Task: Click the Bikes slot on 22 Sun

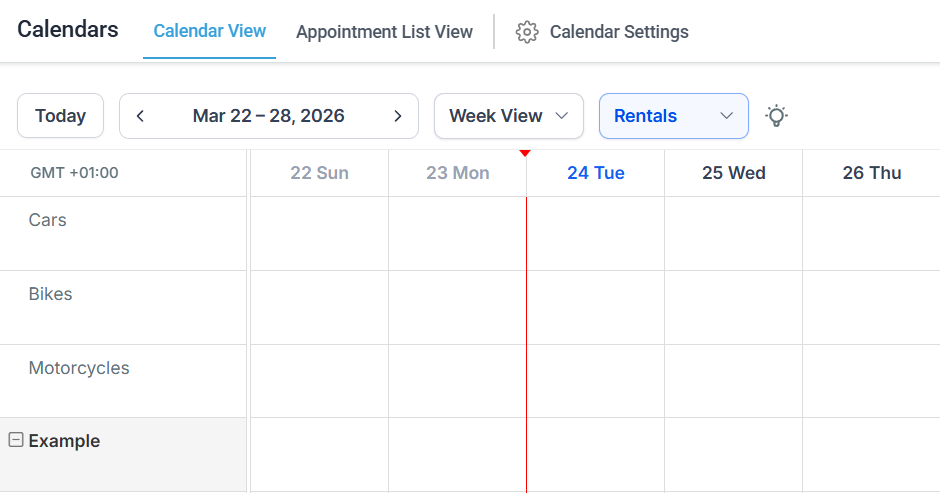Action: (319, 307)
